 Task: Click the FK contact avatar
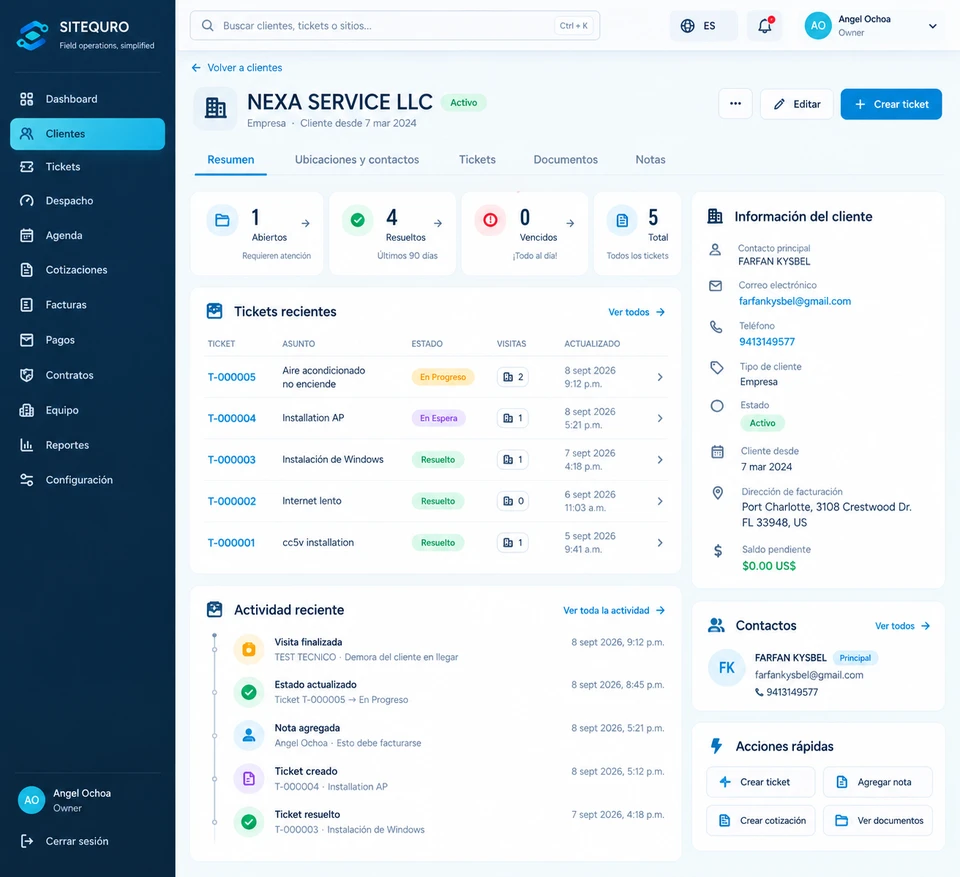coord(727,668)
